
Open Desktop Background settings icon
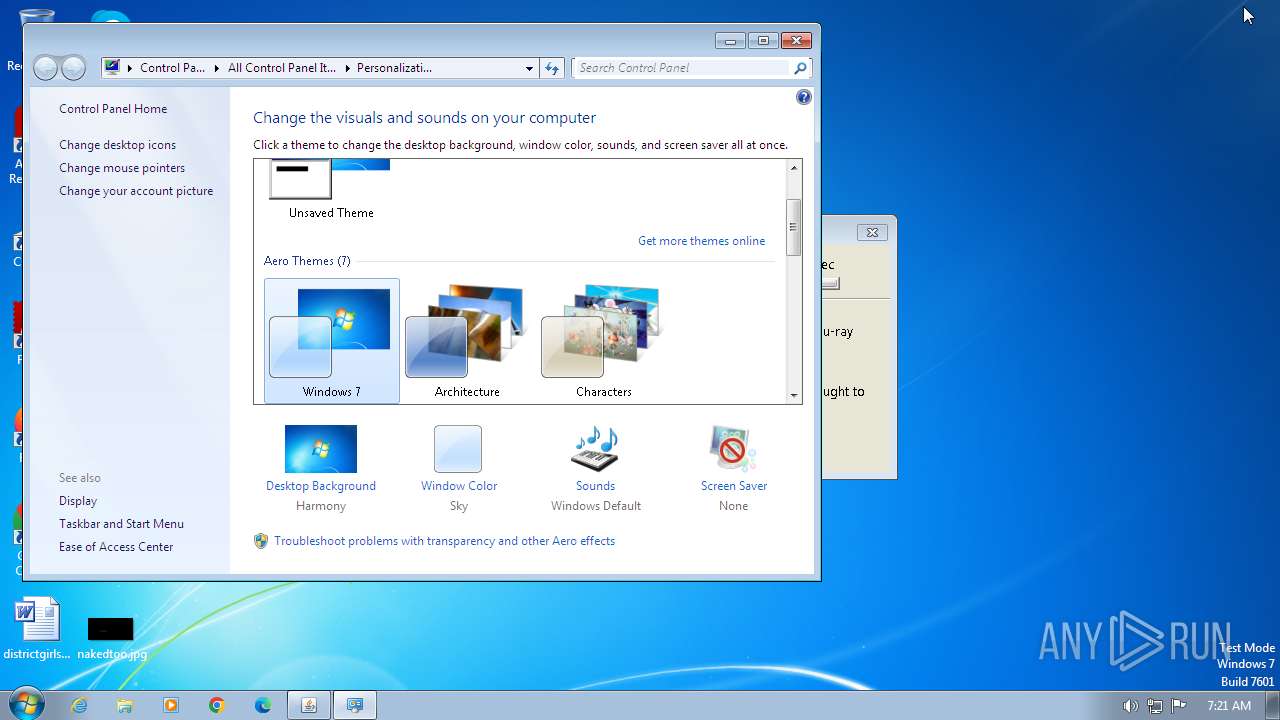(321, 449)
